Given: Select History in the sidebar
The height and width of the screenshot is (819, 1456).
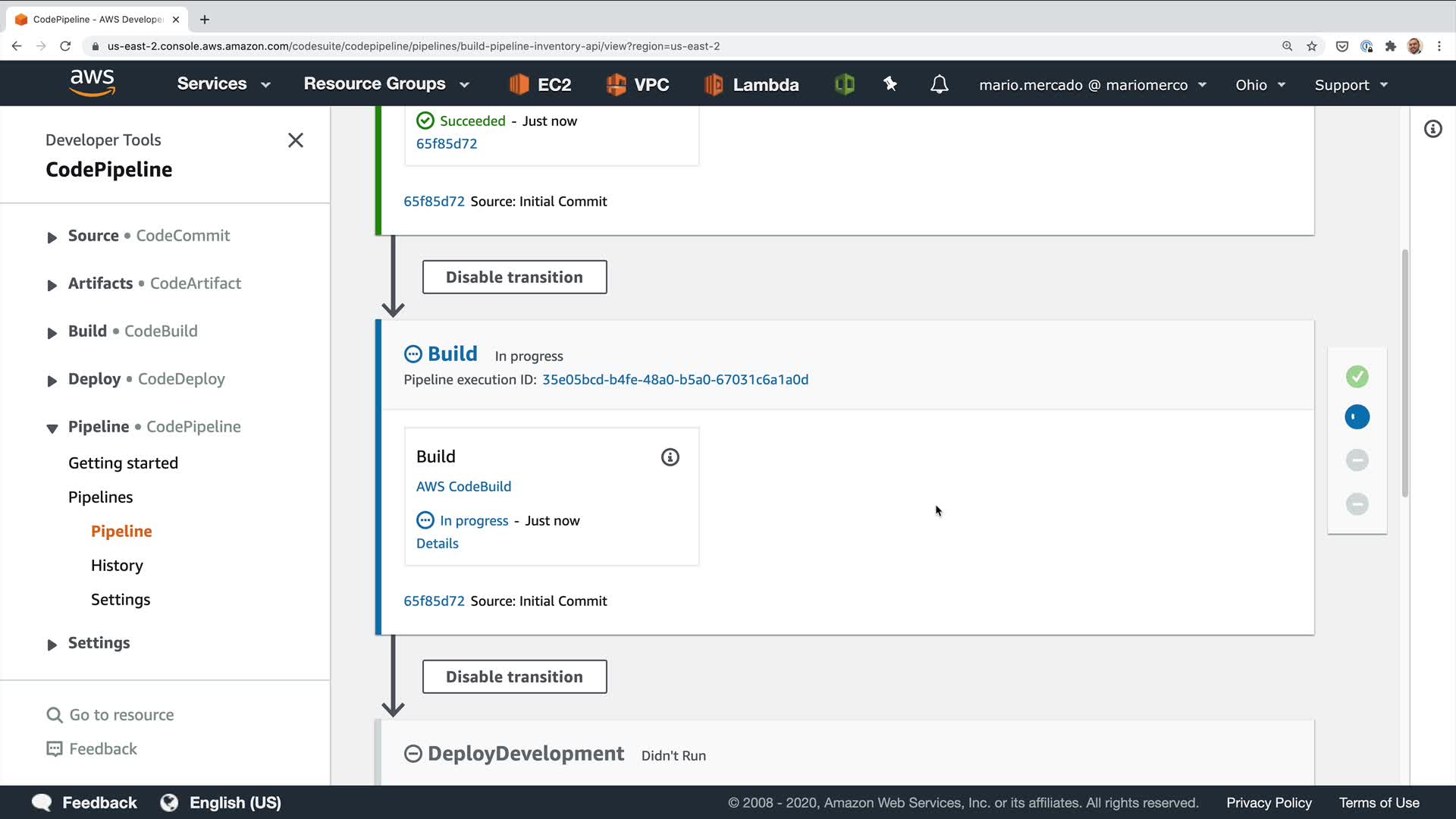Looking at the screenshot, I should coord(117,566).
